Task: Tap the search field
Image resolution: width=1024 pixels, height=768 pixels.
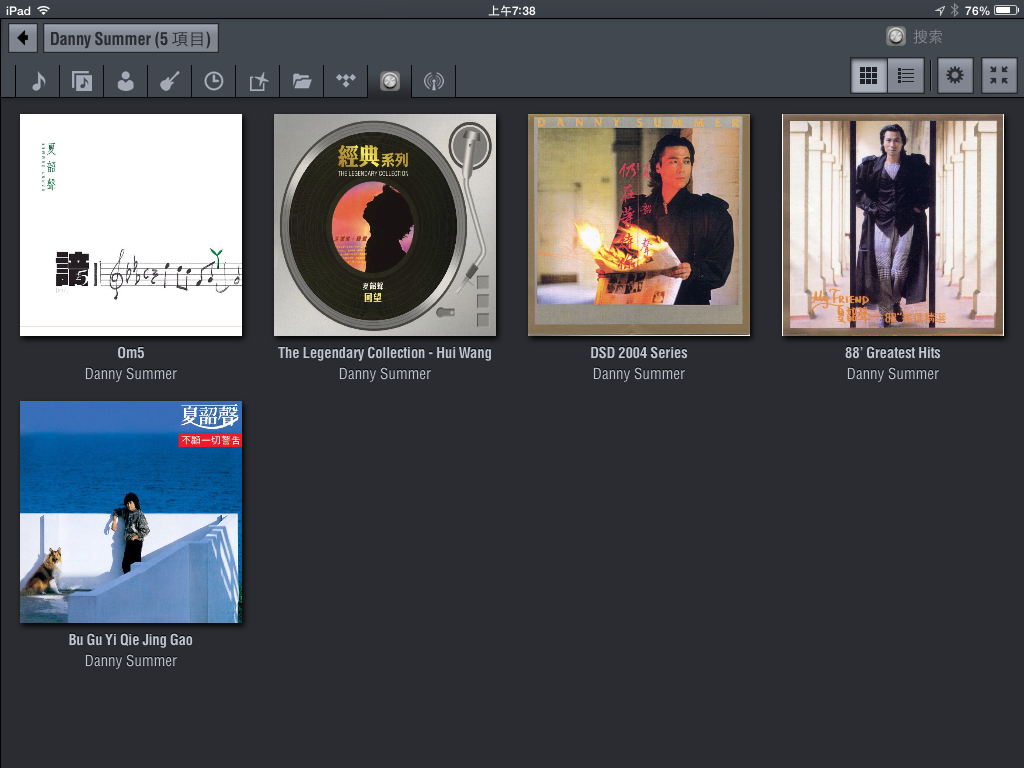Action: 940,37
